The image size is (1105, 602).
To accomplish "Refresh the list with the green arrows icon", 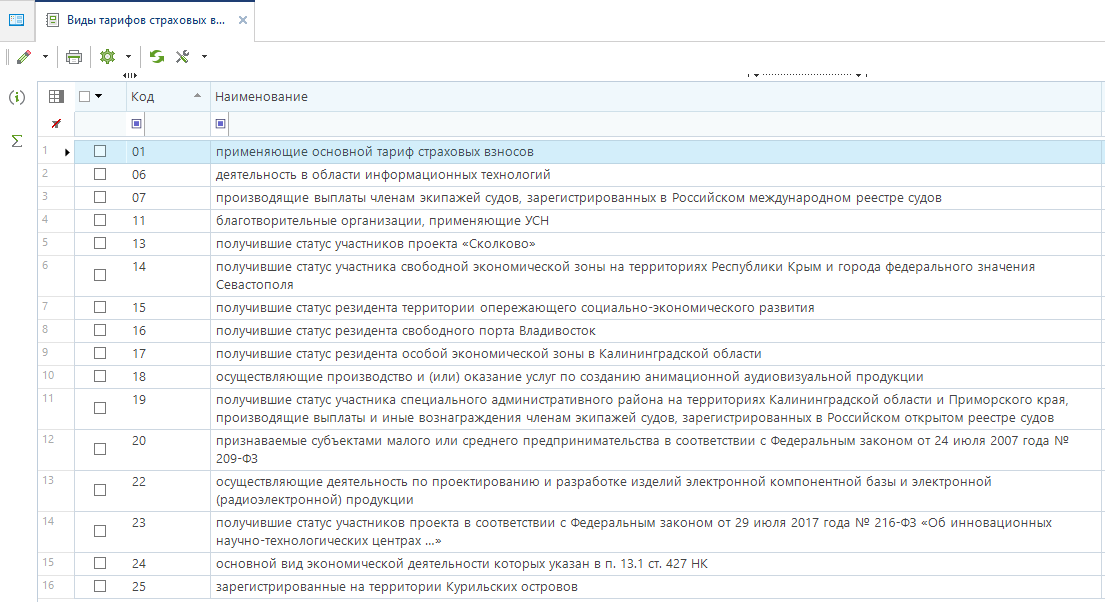I will click(156, 57).
